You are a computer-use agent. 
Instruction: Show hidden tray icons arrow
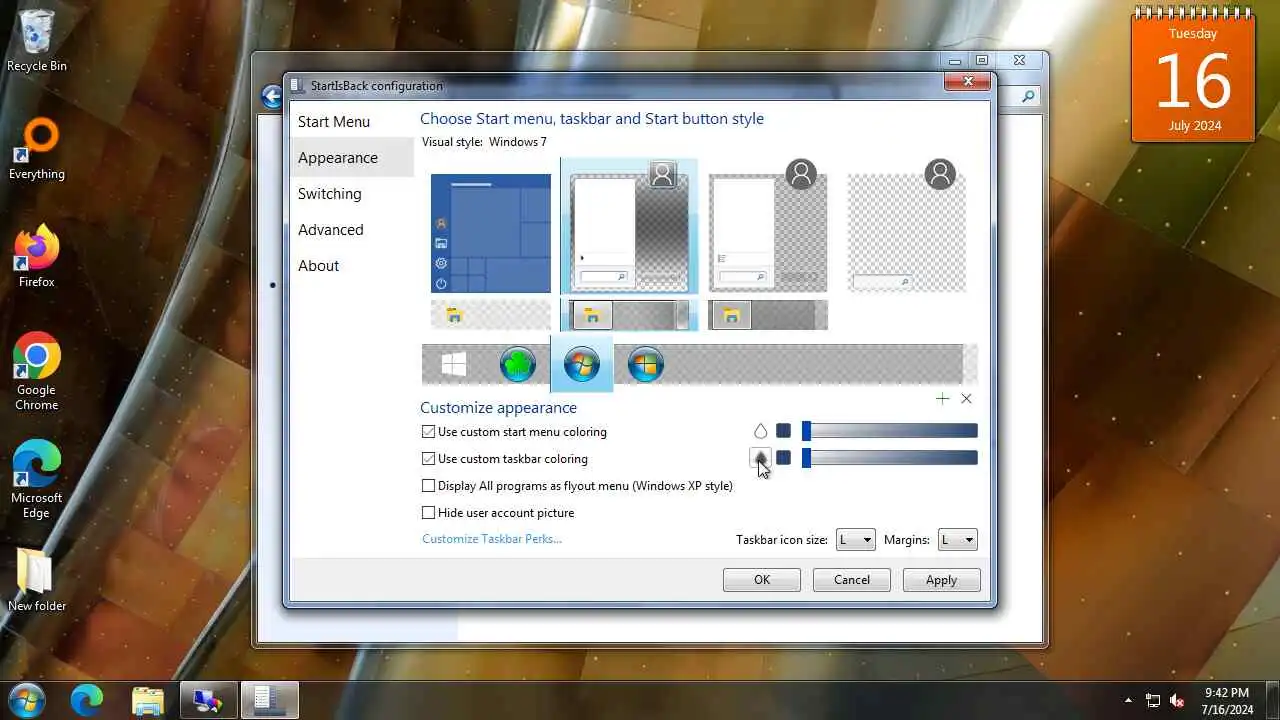point(1129,701)
